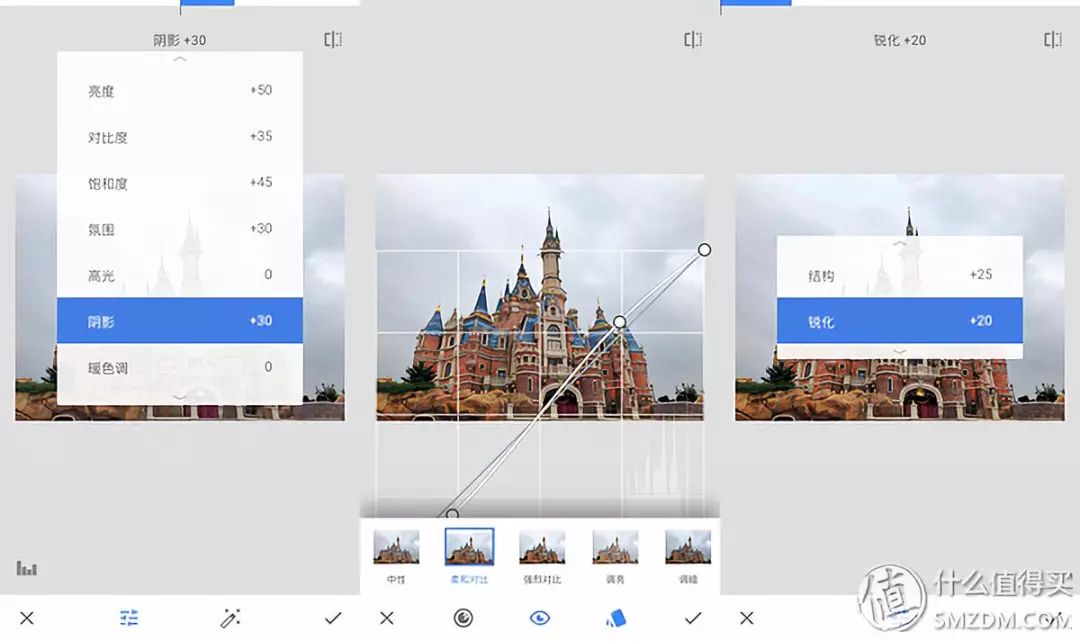Screen dimensions: 1080x641
Task: Tap compare icon in the 阴影 +30 screen
Action: point(333,40)
